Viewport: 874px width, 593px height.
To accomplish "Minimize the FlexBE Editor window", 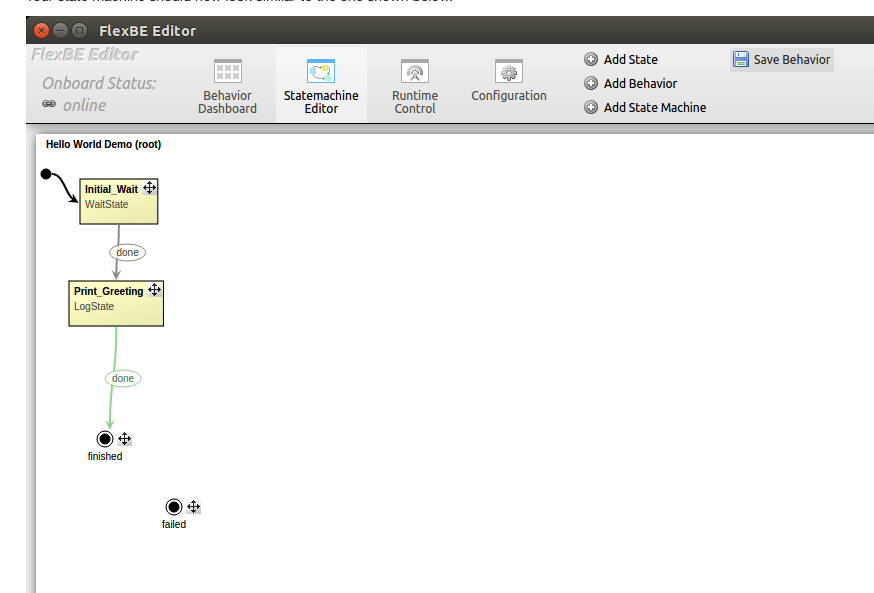I will [60, 30].
